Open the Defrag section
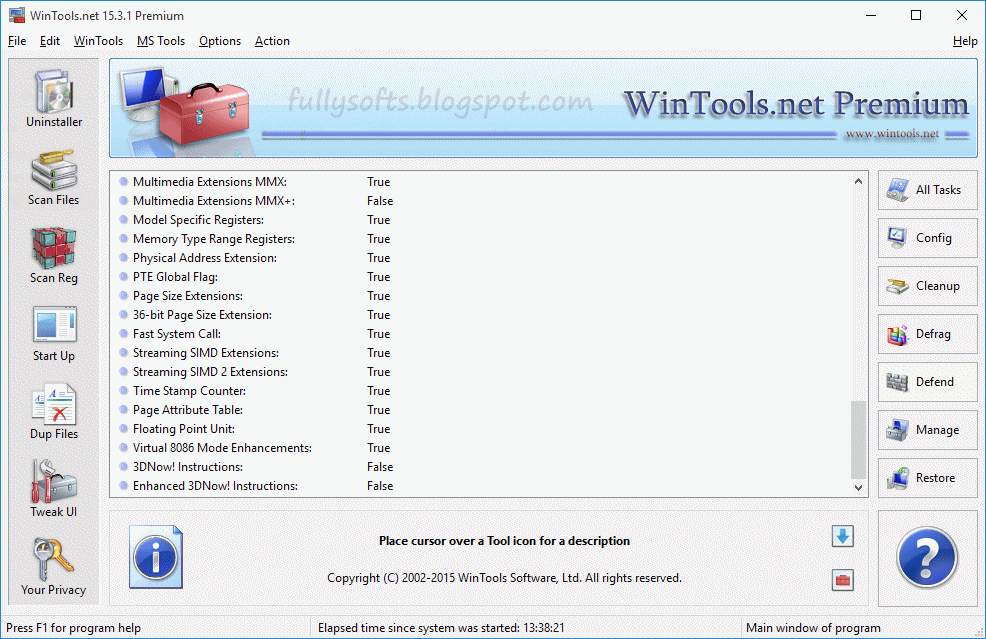The image size is (986, 639). [x=928, y=334]
